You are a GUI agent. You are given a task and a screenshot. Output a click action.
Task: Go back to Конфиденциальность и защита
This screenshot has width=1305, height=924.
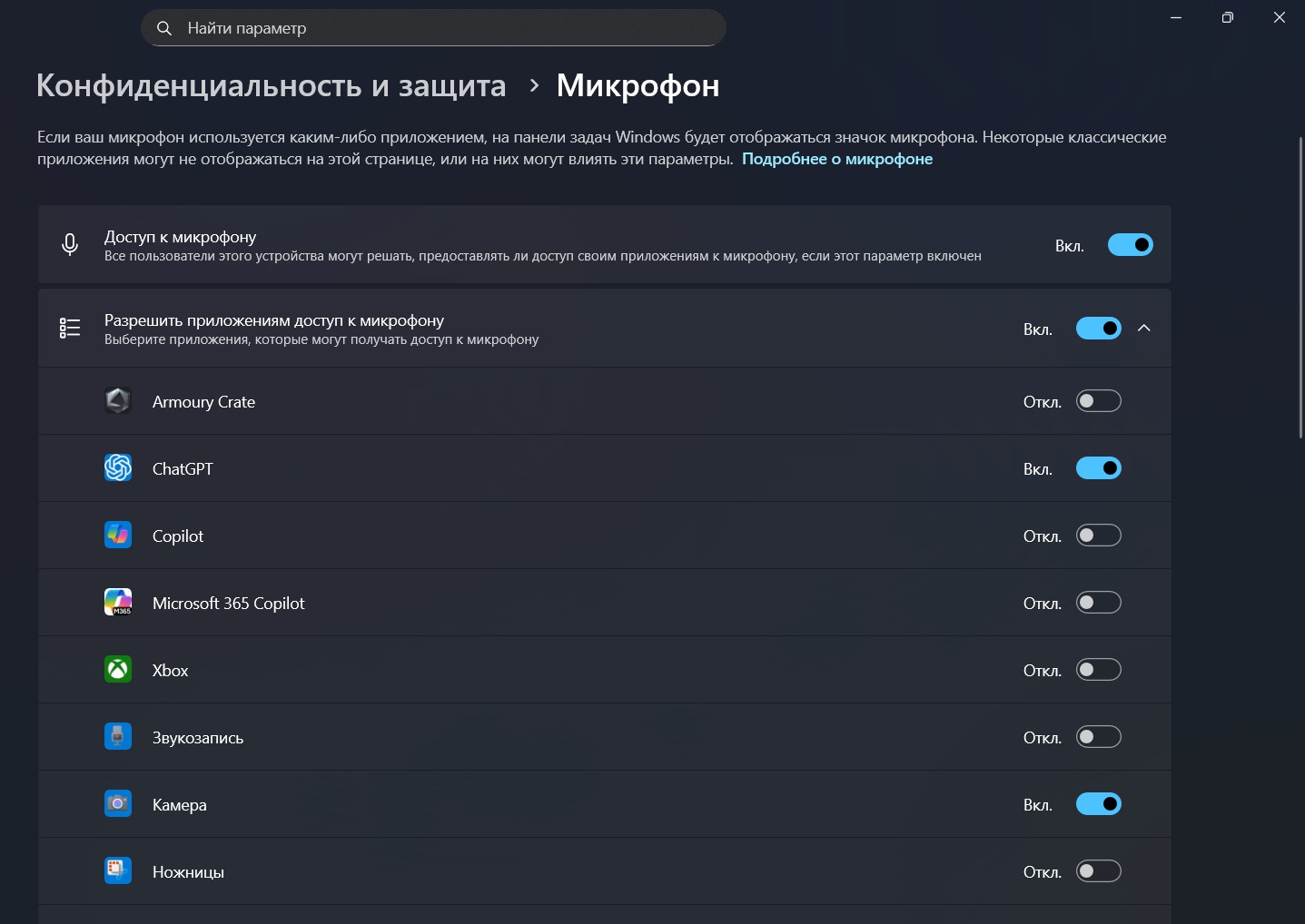pyautogui.click(x=271, y=85)
